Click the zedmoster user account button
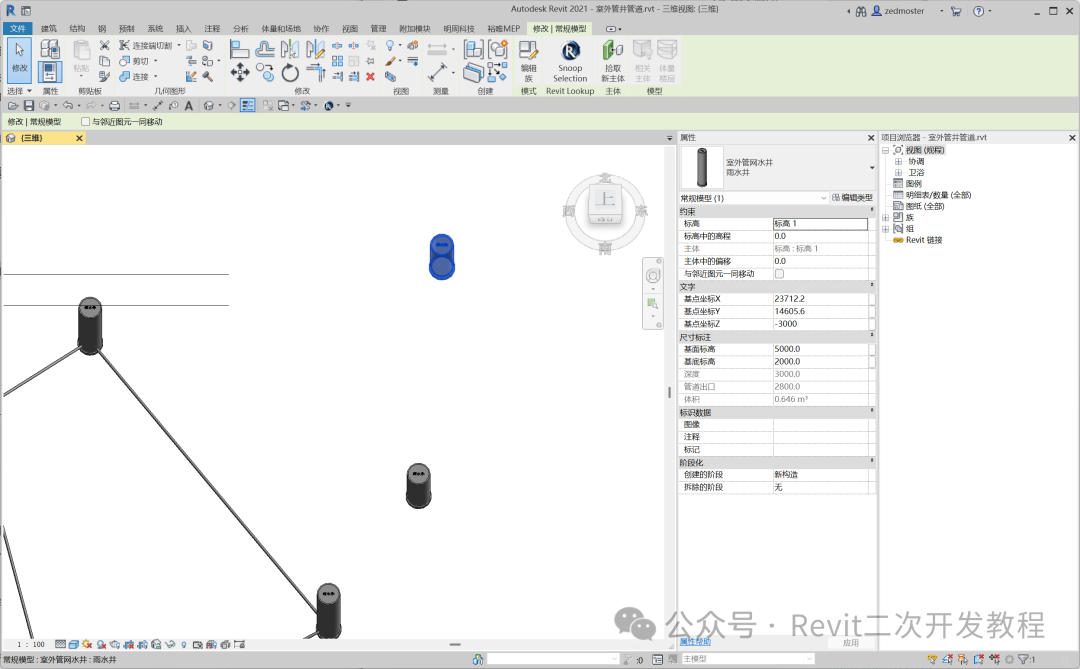 [x=899, y=11]
